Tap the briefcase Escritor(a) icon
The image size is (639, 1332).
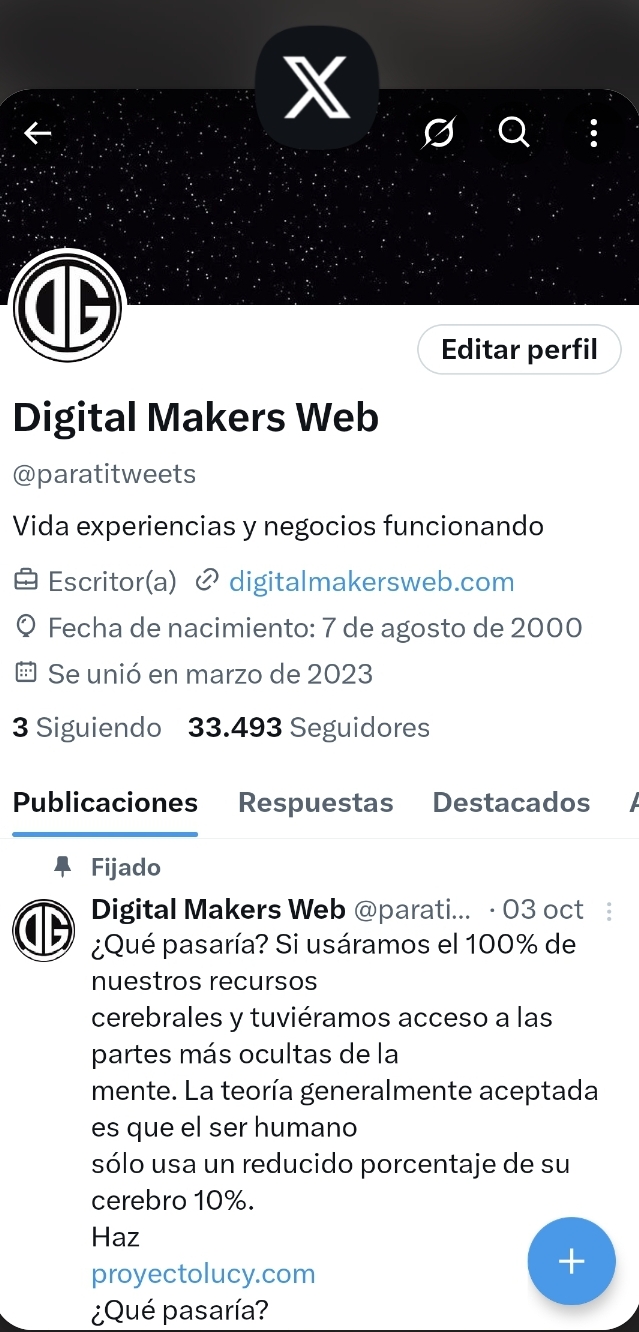click(x=26, y=580)
